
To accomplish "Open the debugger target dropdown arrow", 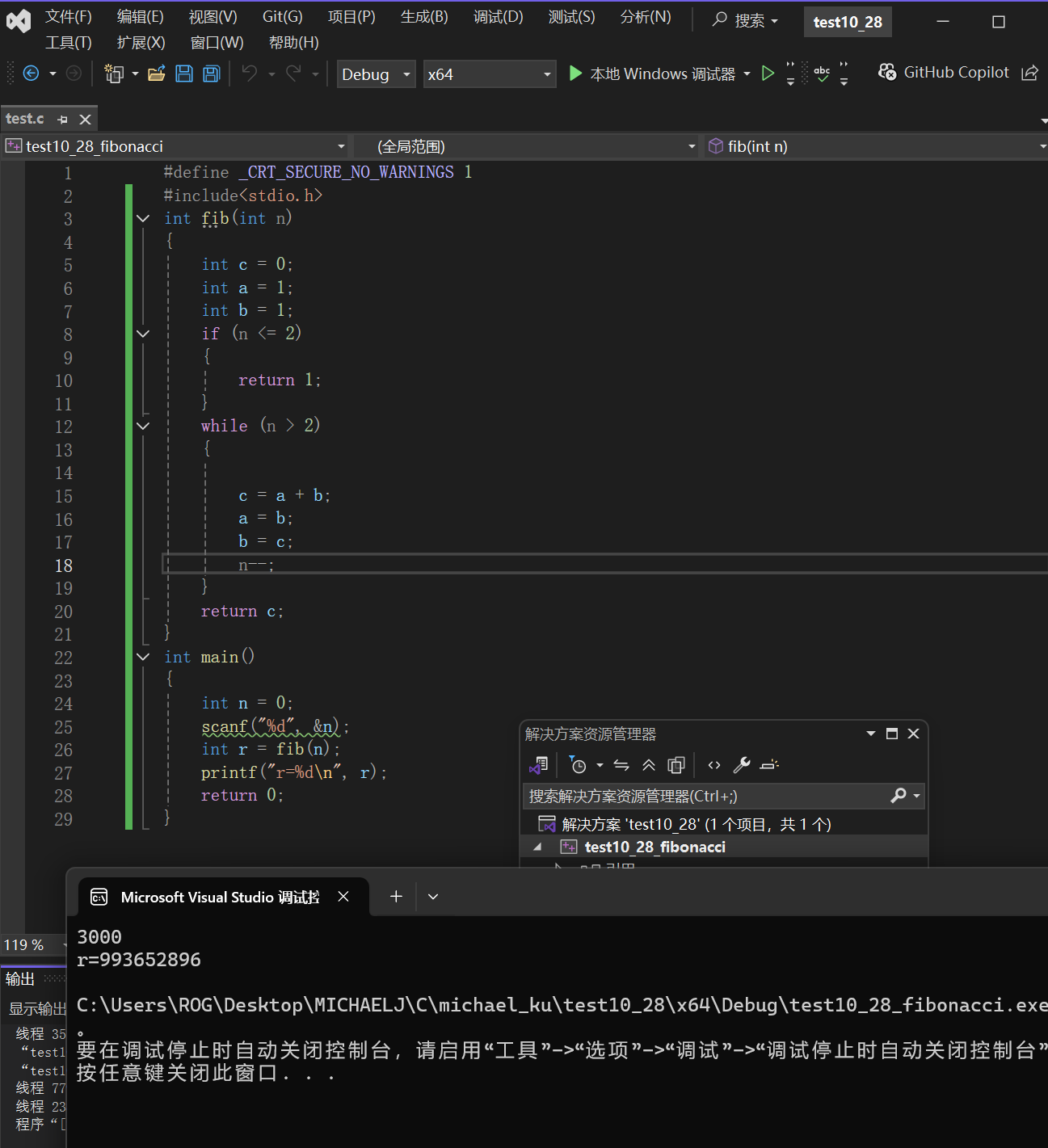I will 747,74.
